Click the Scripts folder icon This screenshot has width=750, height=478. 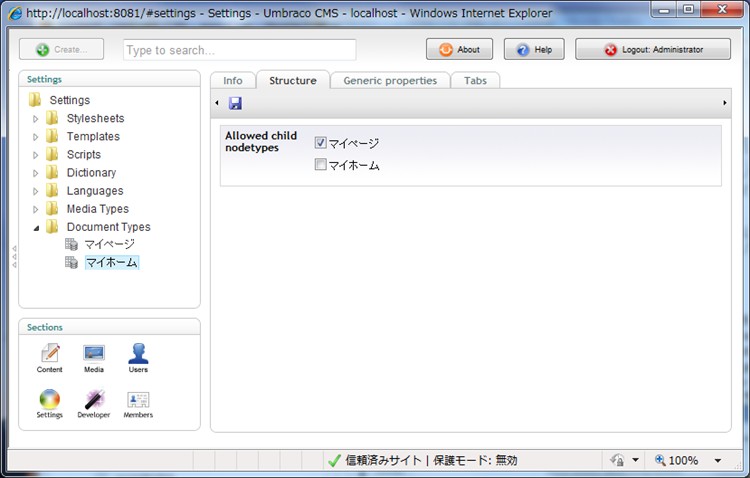click(52, 154)
